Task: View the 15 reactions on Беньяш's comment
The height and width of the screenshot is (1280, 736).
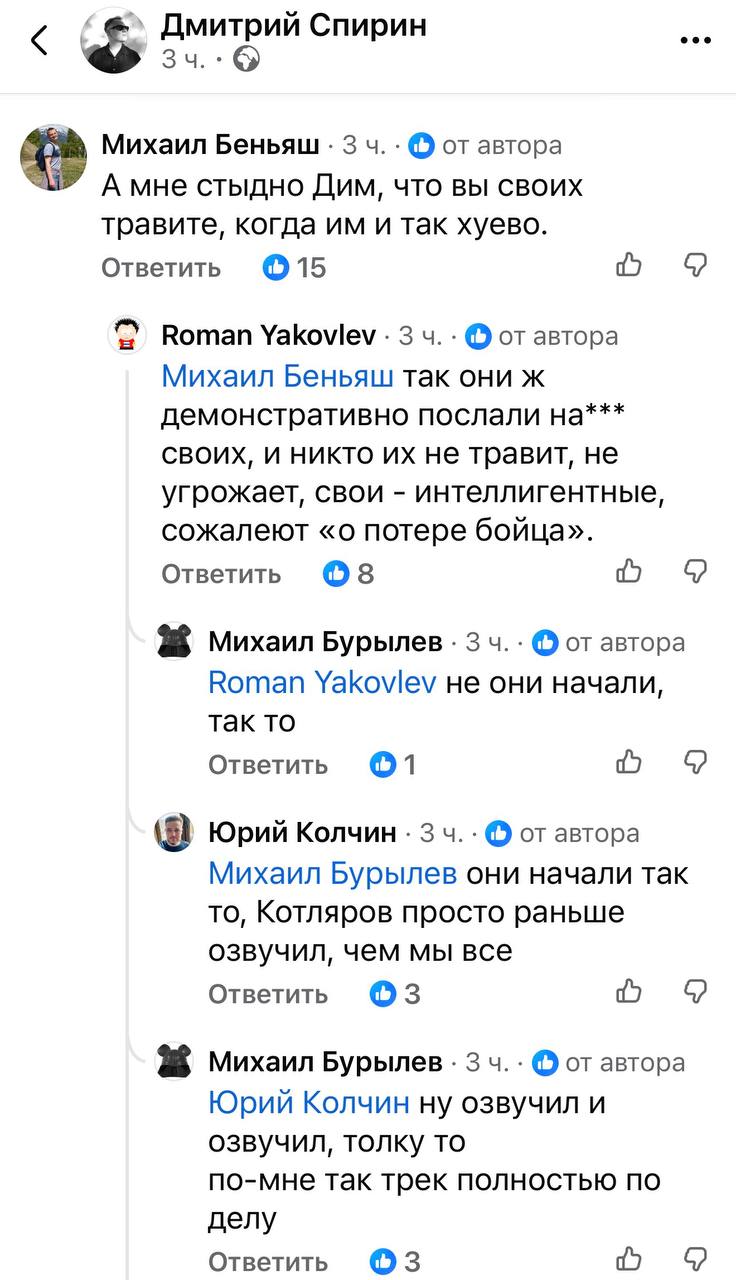Action: 294,268
